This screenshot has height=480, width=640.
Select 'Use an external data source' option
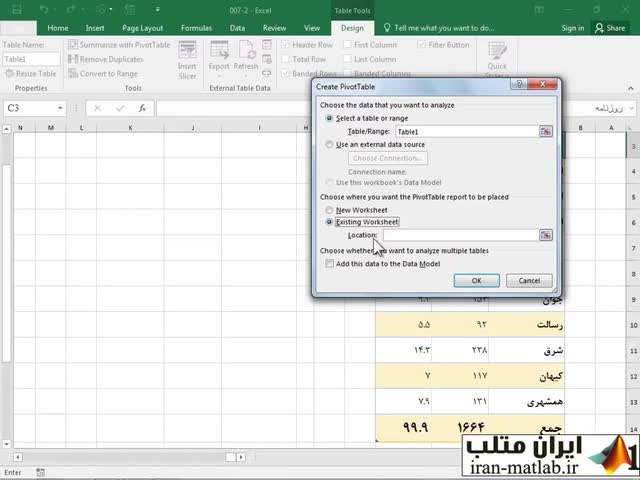(x=329, y=144)
